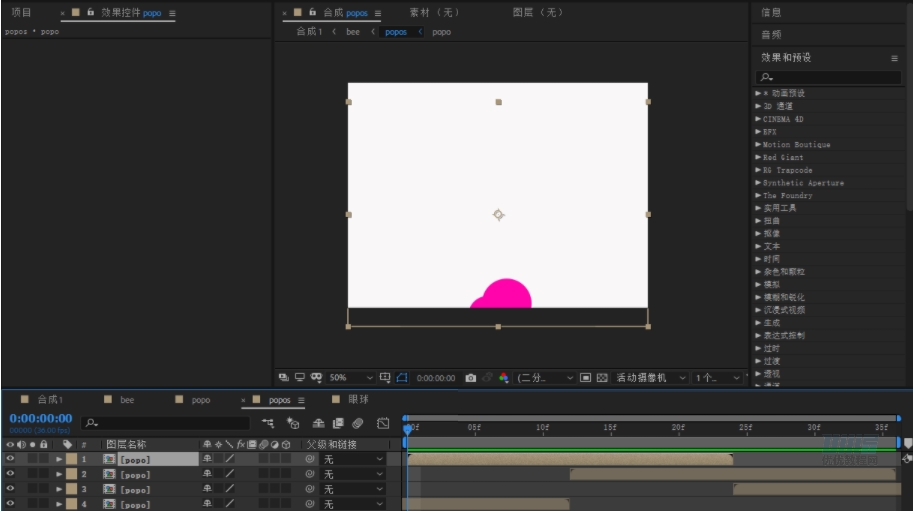
Task: Expand layer 3 popo properties
Action: (x=59, y=489)
